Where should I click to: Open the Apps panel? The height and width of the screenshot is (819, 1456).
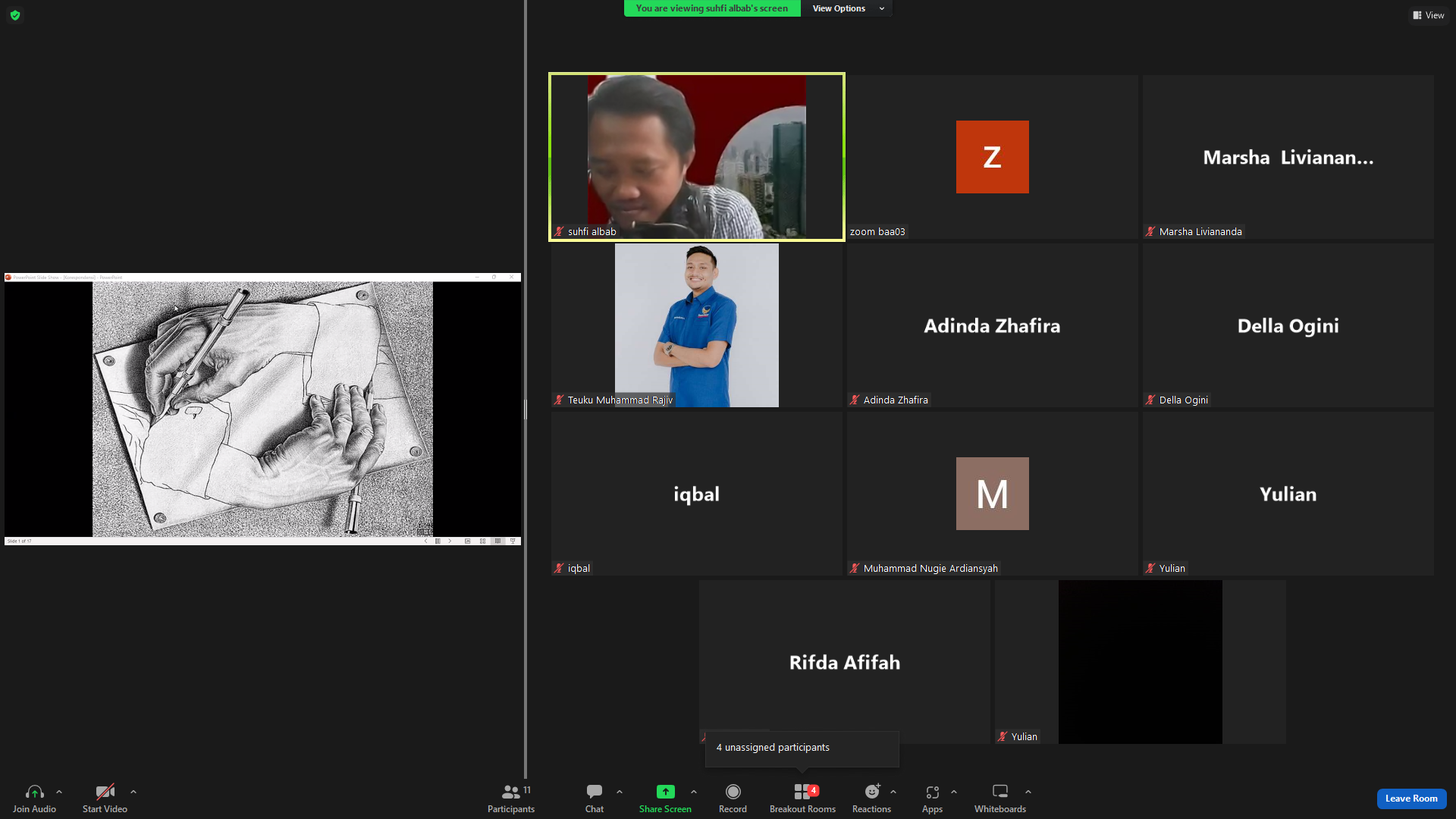(x=932, y=799)
